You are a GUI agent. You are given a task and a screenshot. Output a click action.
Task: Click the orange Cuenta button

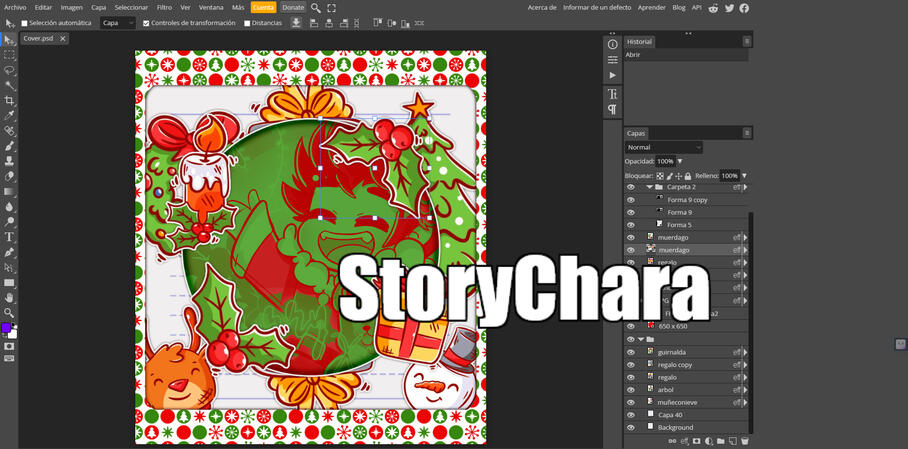coord(263,7)
